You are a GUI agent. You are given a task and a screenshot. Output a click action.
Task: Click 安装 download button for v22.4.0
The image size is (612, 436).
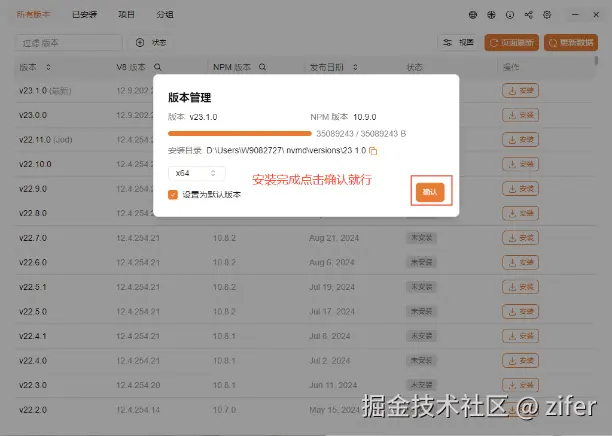tap(520, 361)
